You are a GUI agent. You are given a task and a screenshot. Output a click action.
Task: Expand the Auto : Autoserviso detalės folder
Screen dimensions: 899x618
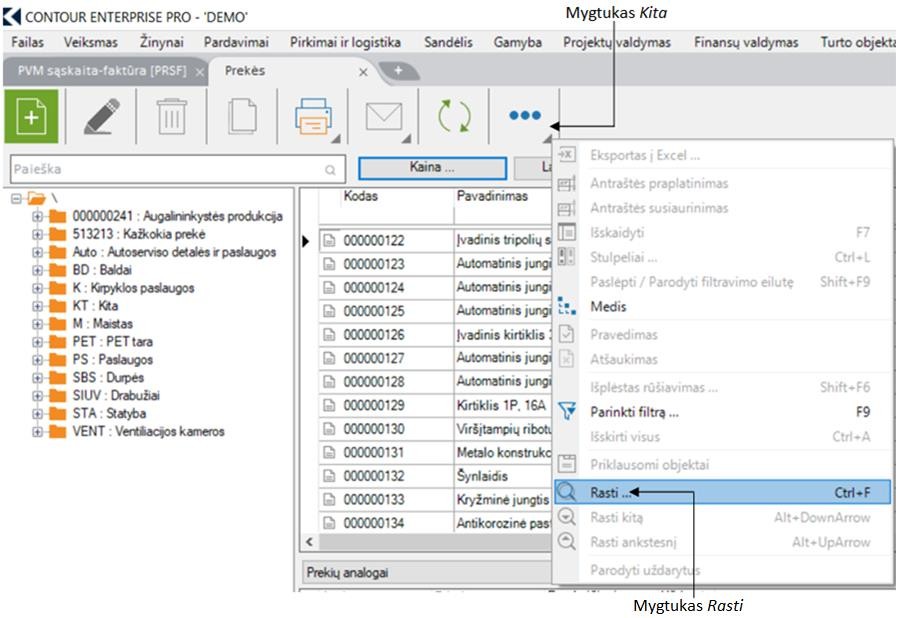(37, 252)
